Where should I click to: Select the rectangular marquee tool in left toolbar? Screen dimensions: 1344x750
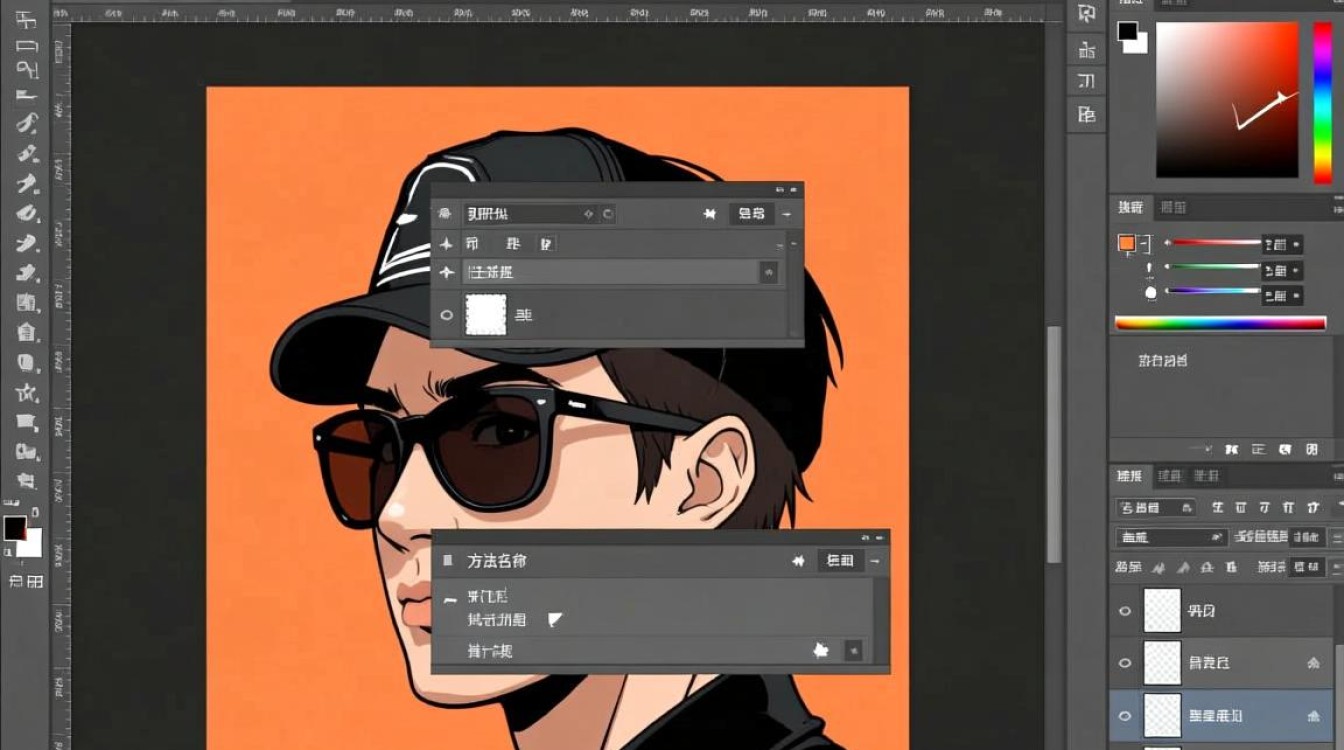point(27,46)
